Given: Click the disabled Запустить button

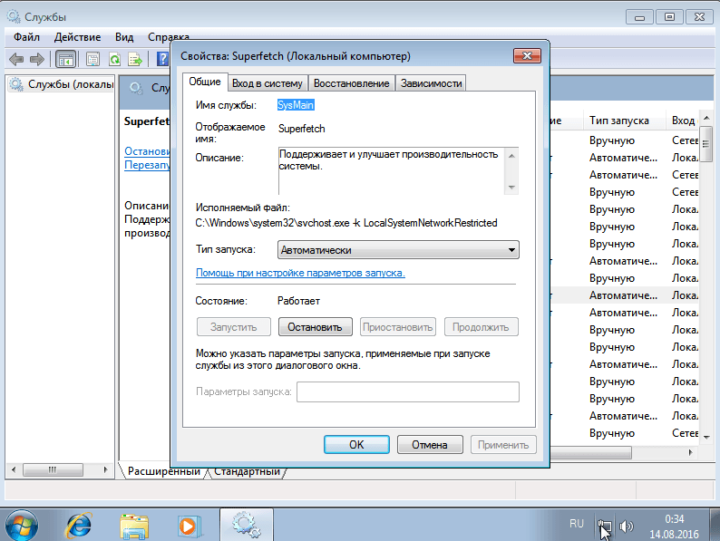Looking at the screenshot, I should [x=233, y=327].
